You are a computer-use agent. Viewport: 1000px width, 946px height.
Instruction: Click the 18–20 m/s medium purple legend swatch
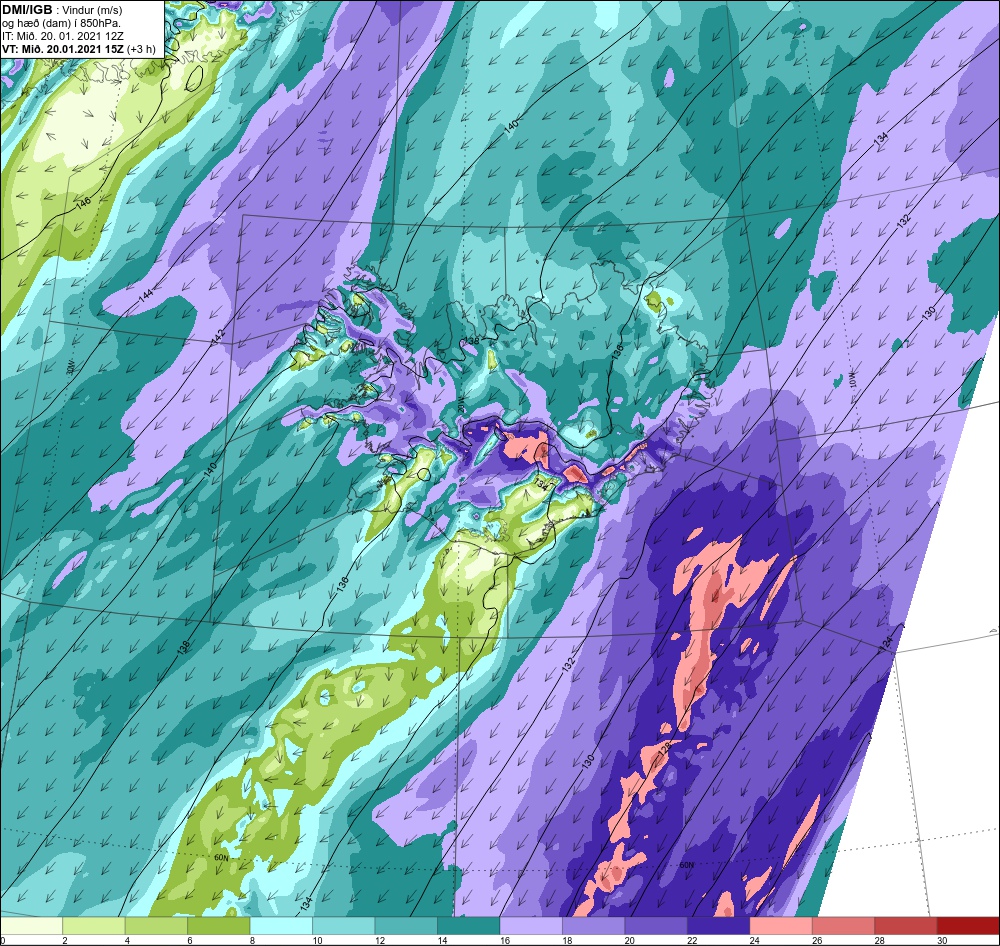tap(594, 926)
